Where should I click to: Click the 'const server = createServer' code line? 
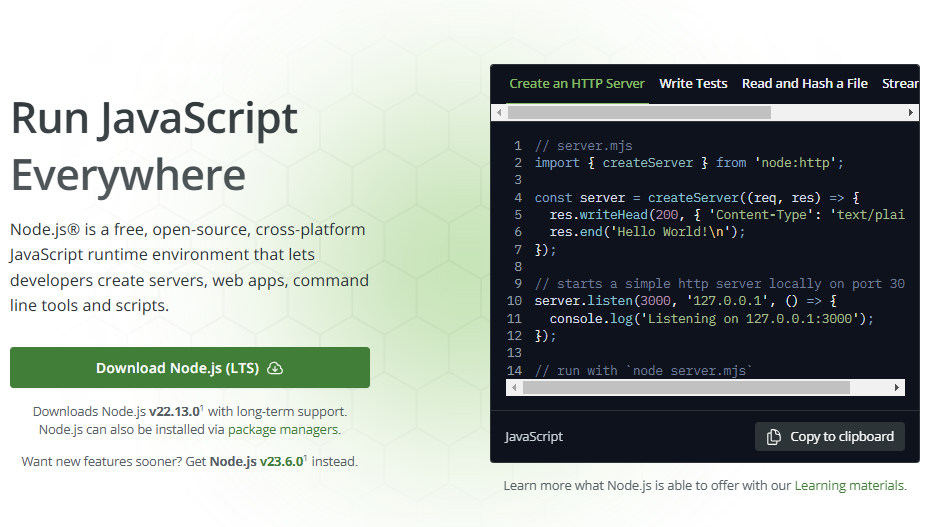697,197
